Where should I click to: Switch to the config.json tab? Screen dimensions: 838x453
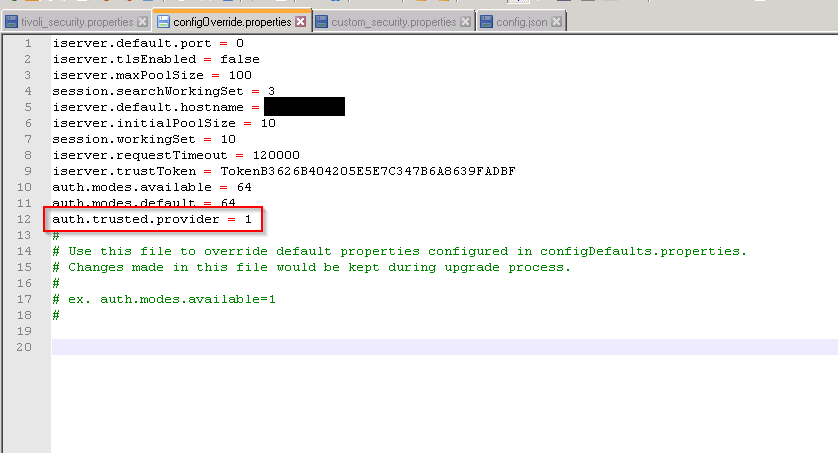521,22
